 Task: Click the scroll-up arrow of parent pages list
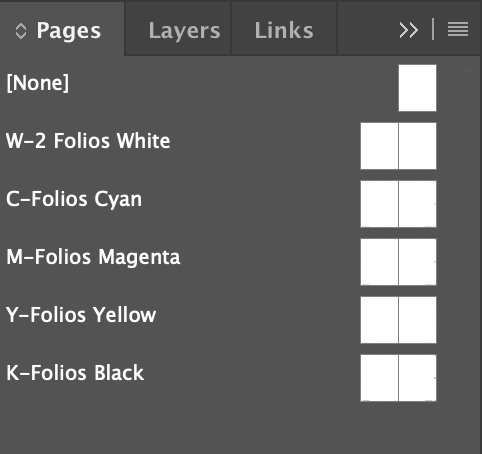pos(466,71)
